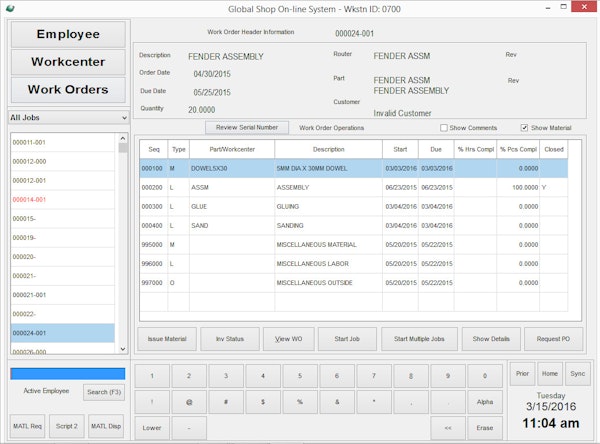The height and width of the screenshot is (444, 600).
Task: Click the job list scroll down arrow
Action: (123, 349)
